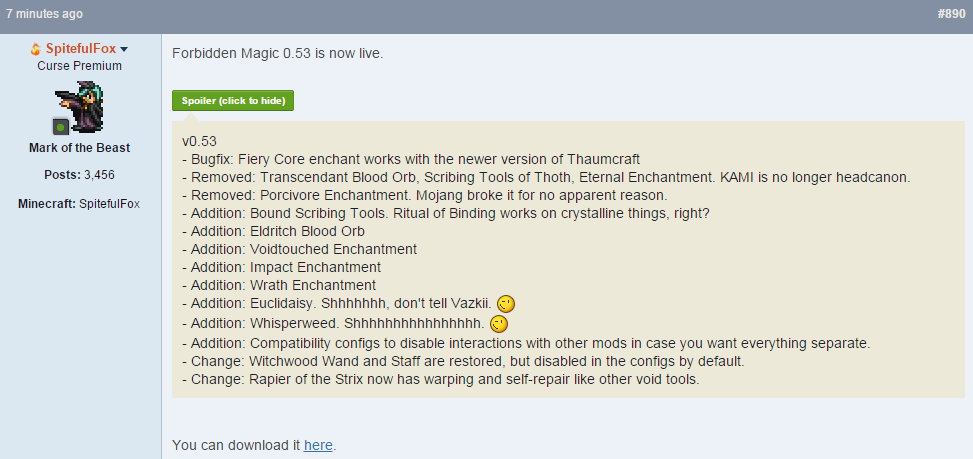Click the Minecraft: SpitefulFox account name
This screenshot has width=973, height=459.
pos(79,203)
